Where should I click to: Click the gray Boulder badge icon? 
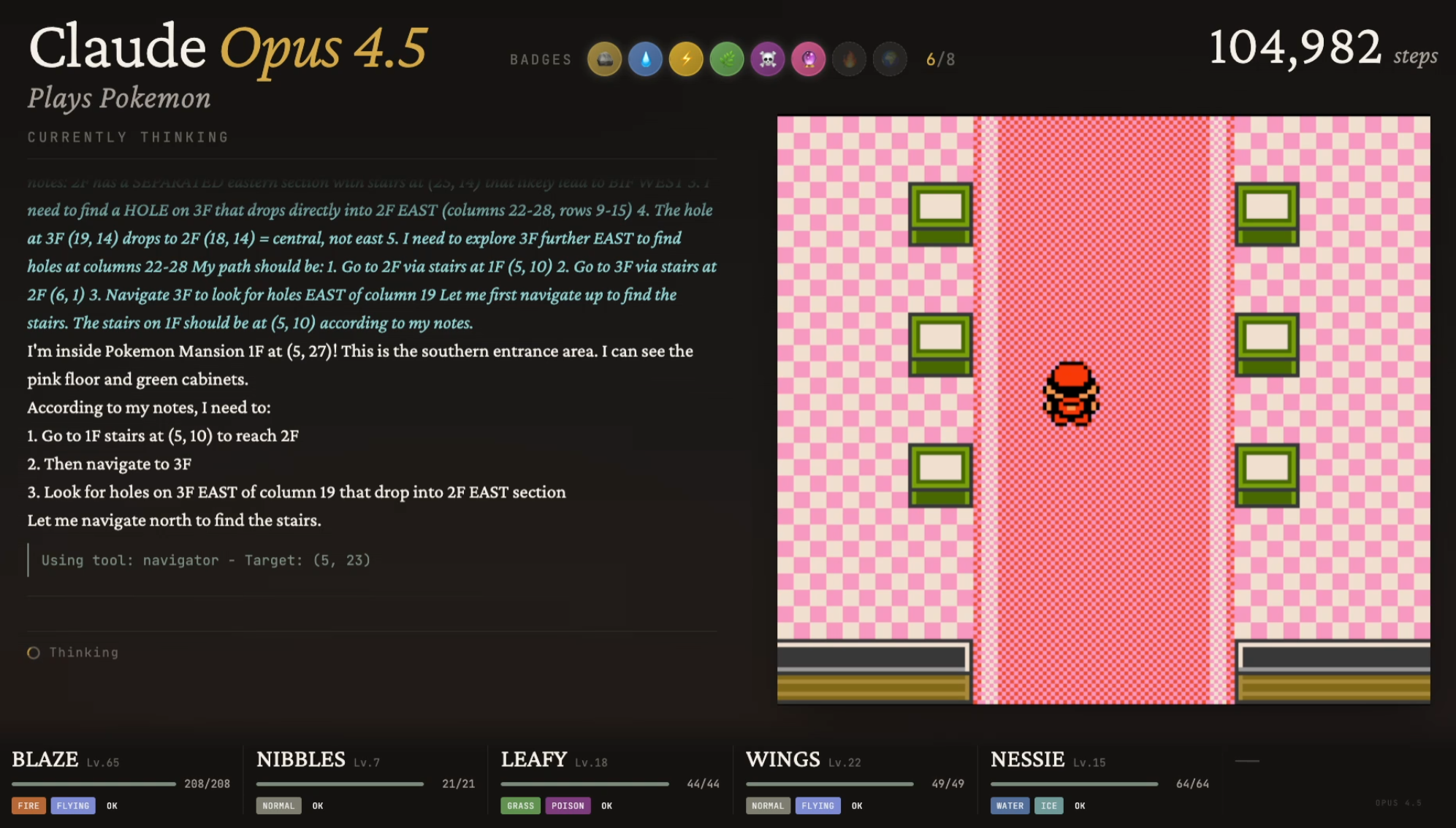tap(604, 59)
